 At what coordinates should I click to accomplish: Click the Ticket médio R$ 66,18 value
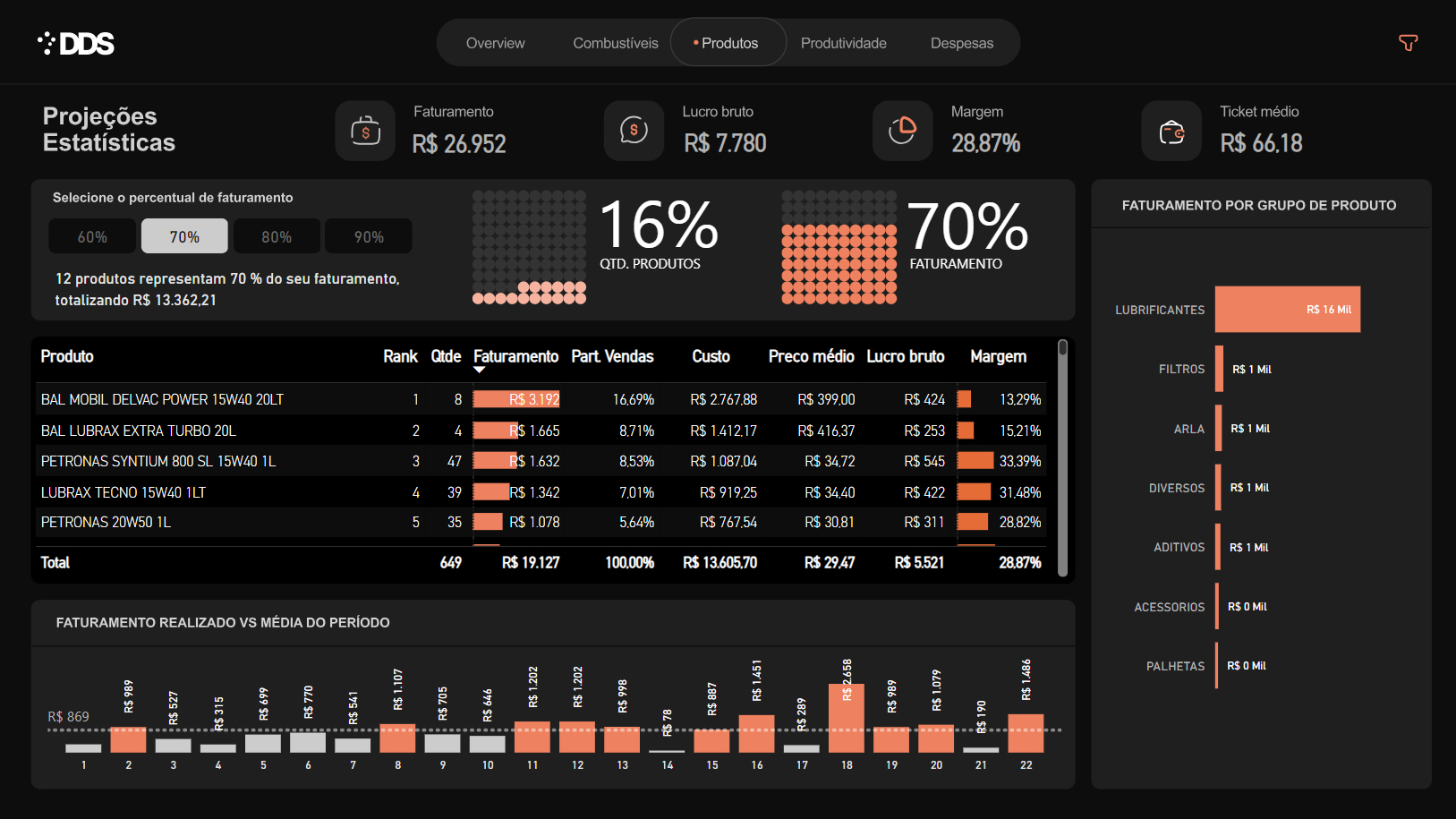tap(1261, 143)
